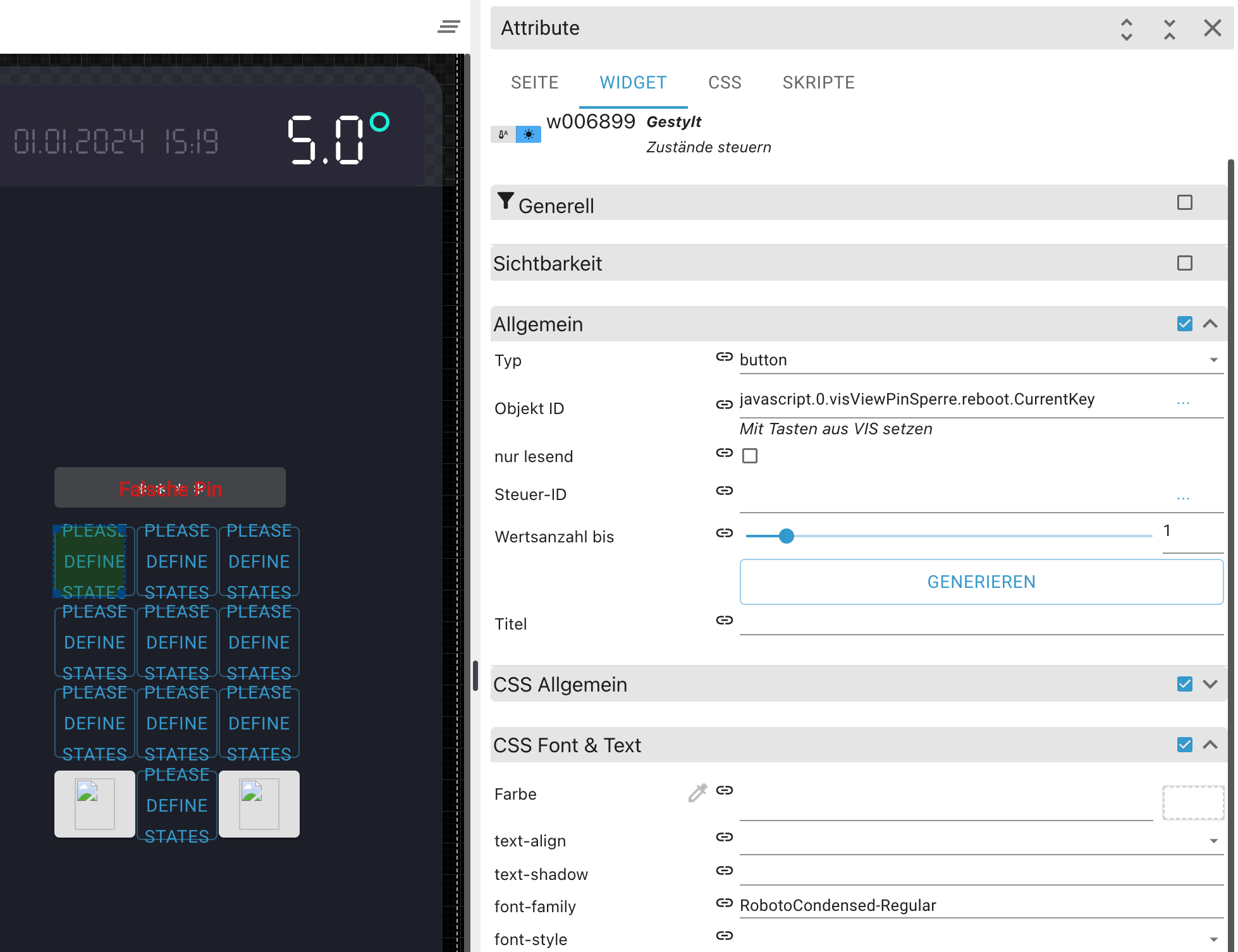Expand the Generell section header
Image resolution: width=1238 pixels, height=952 pixels.
pos(859,202)
